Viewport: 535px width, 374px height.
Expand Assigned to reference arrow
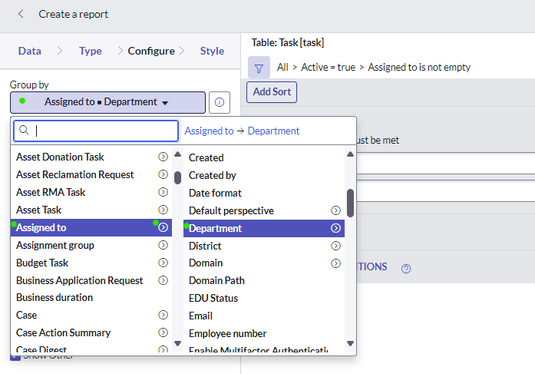163,227
